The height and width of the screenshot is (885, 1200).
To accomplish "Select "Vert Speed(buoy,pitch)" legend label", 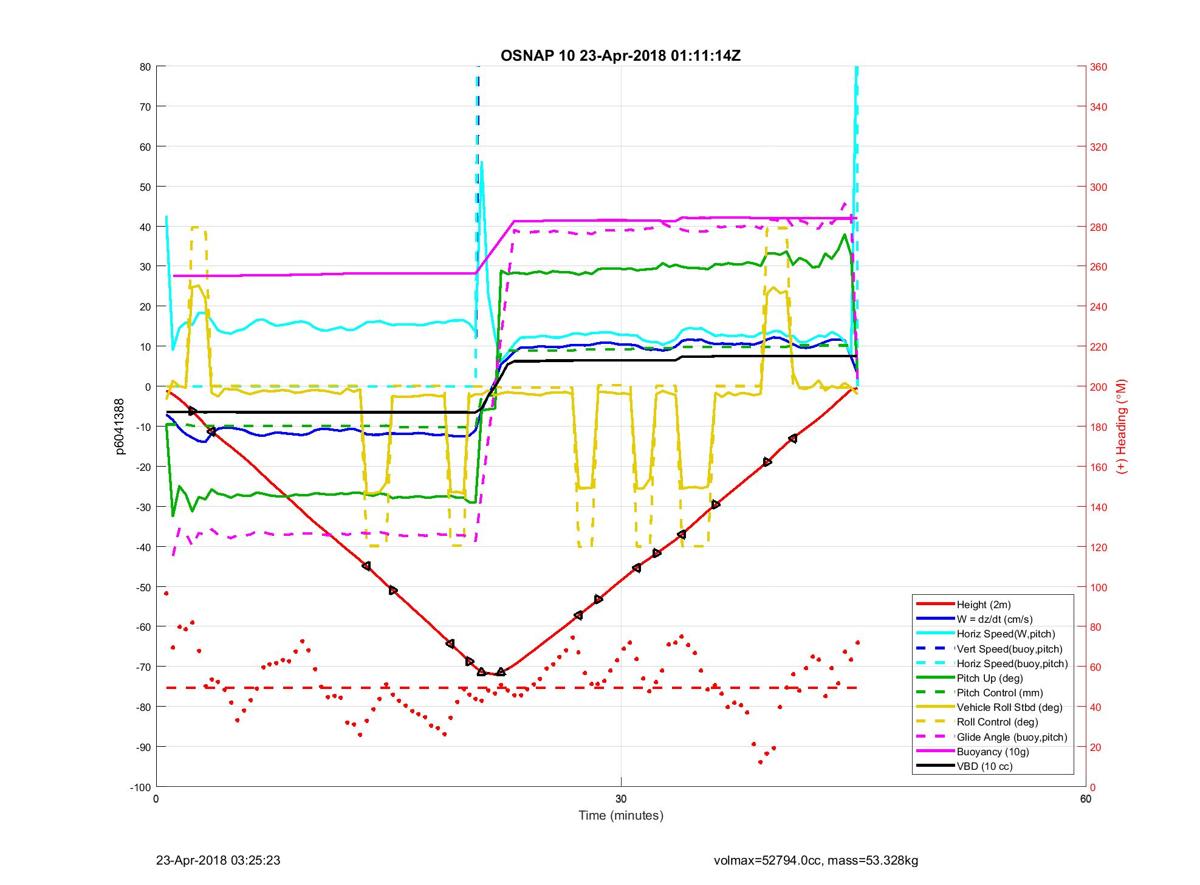I will click(x=1011, y=649).
